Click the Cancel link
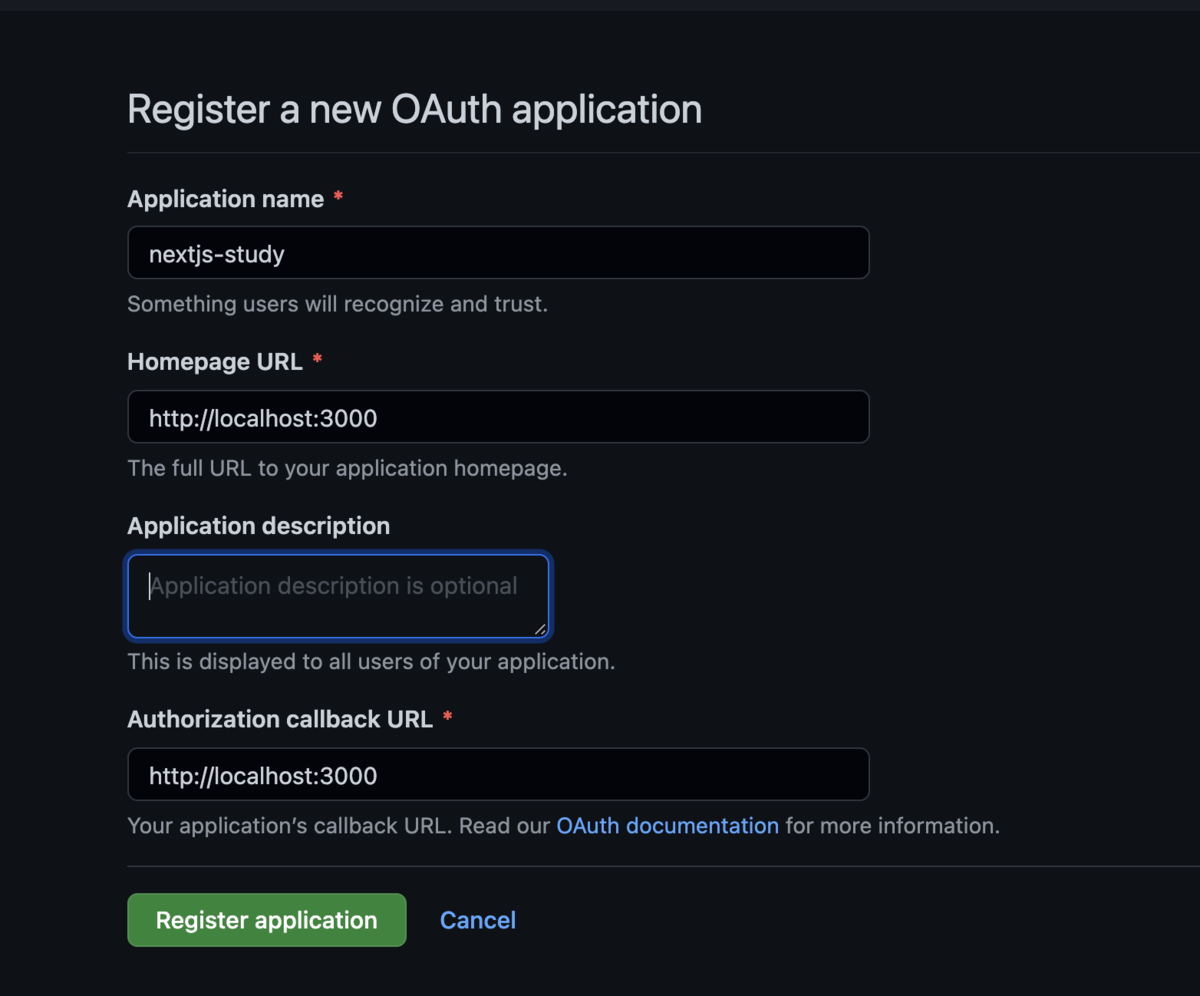Viewport: 1200px width, 996px height. (x=478, y=920)
